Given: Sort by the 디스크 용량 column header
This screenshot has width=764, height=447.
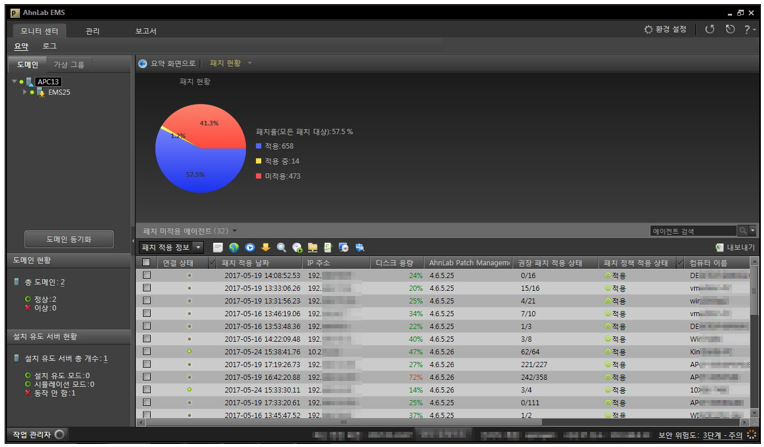Looking at the screenshot, I should pyautogui.click(x=396, y=263).
